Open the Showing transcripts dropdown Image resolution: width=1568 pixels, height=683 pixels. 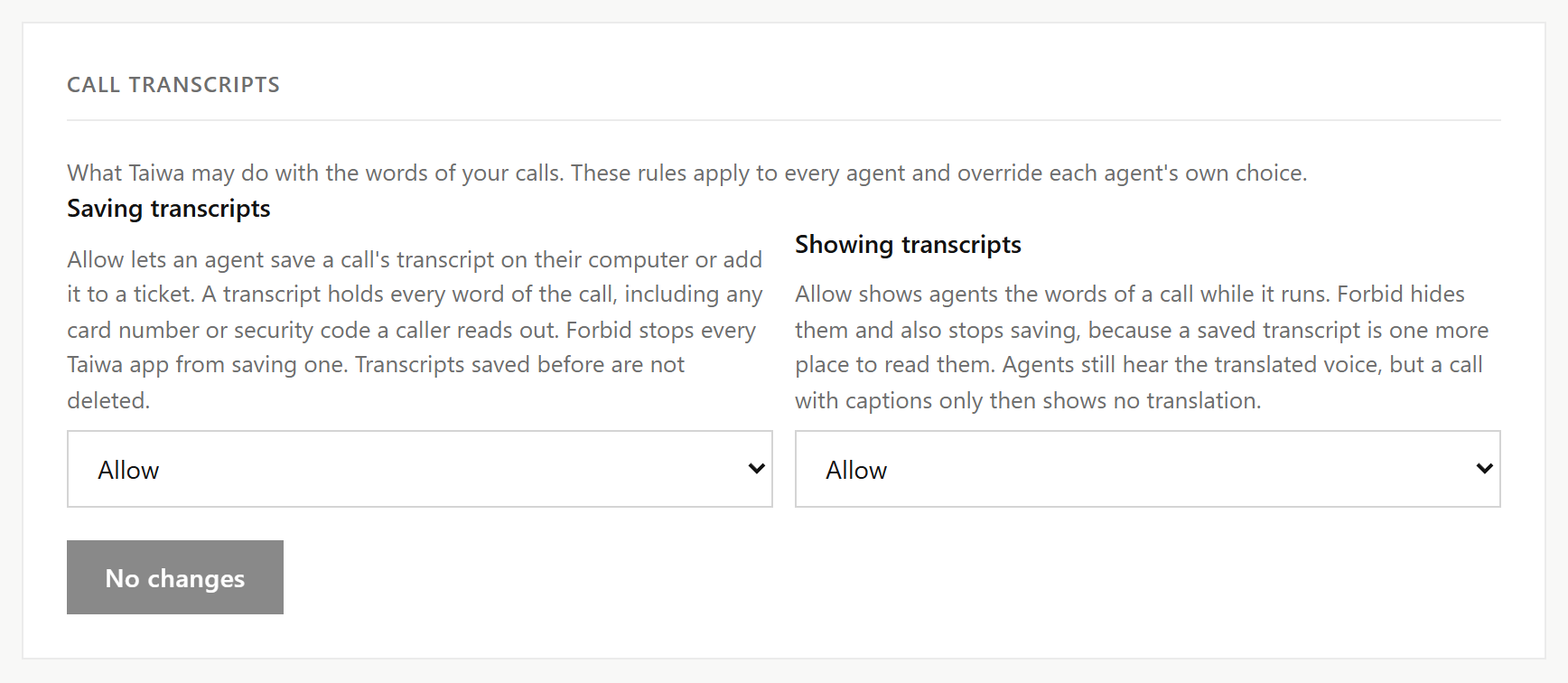pyautogui.click(x=1147, y=469)
